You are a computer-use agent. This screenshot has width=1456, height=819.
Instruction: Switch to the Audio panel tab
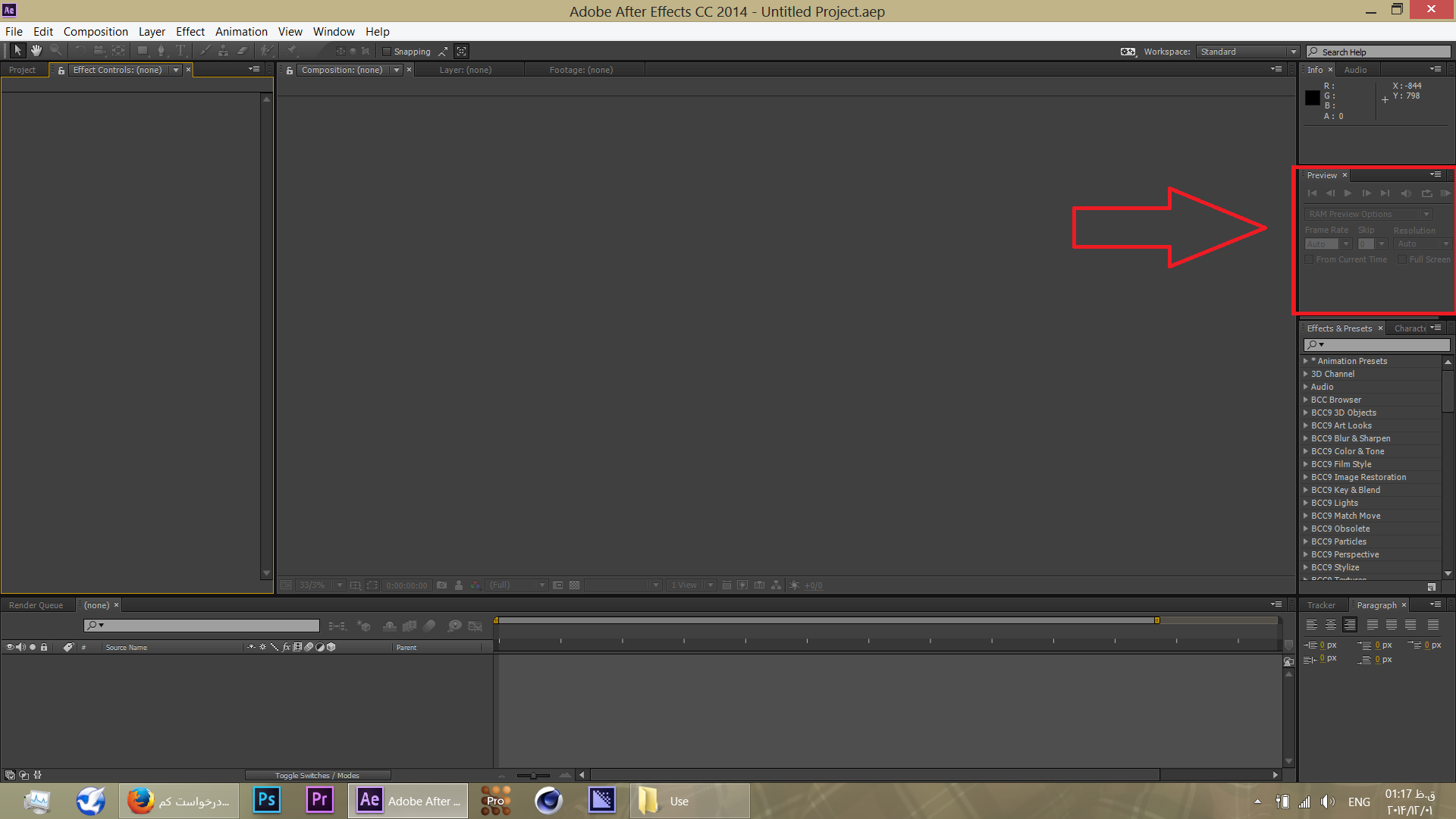pos(1355,70)
